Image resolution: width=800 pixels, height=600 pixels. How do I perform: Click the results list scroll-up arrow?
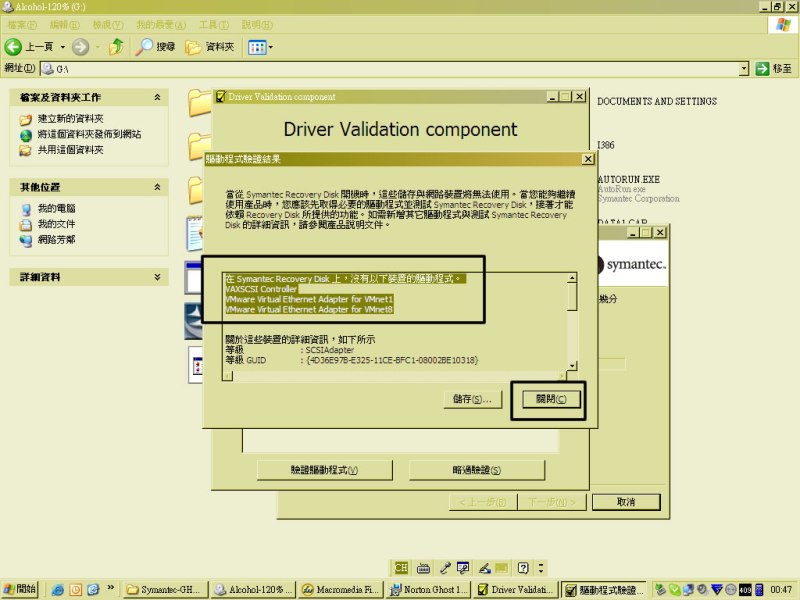572,278
